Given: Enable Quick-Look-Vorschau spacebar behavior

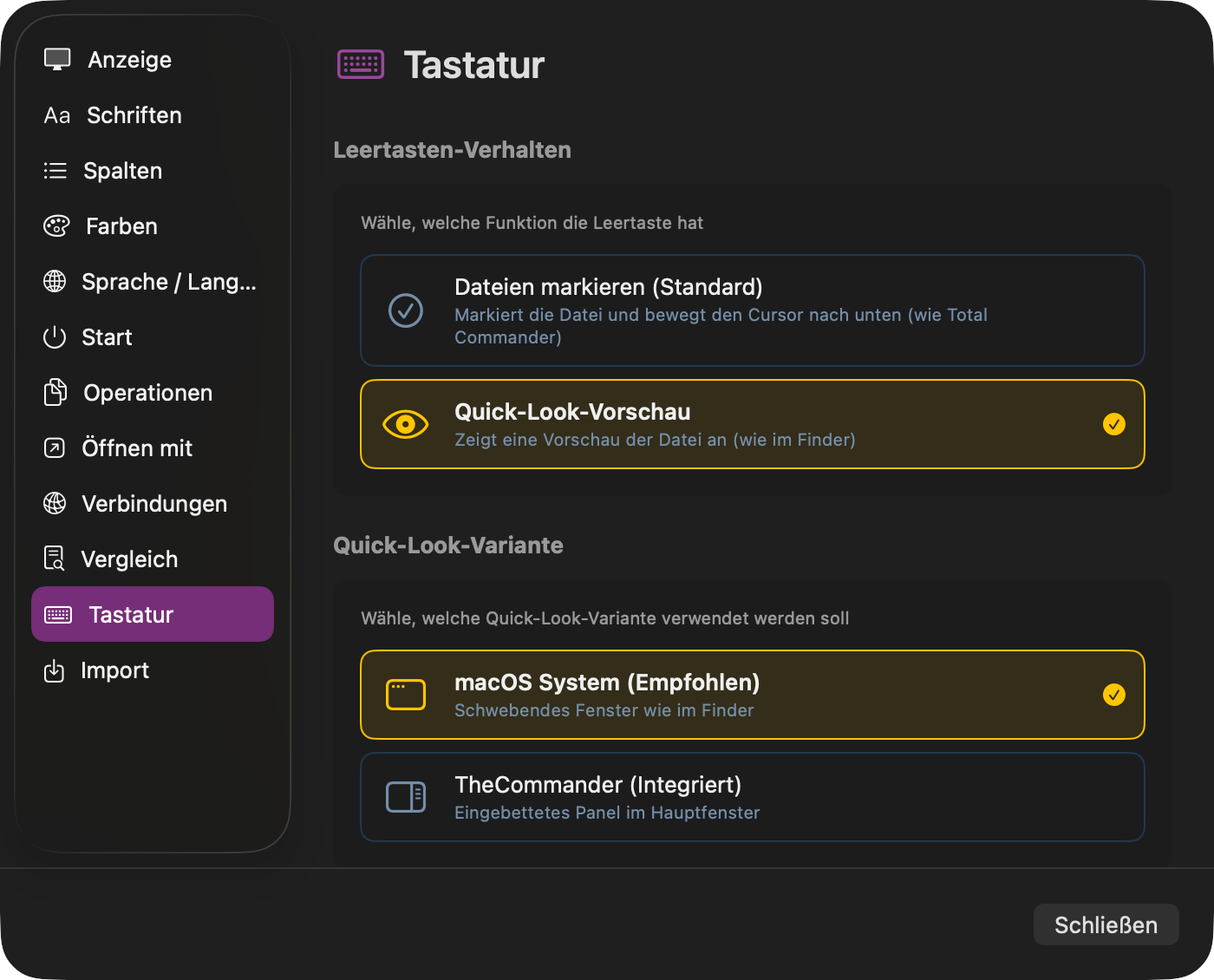Looking at the screenshot, I should (x=752, y=425).
